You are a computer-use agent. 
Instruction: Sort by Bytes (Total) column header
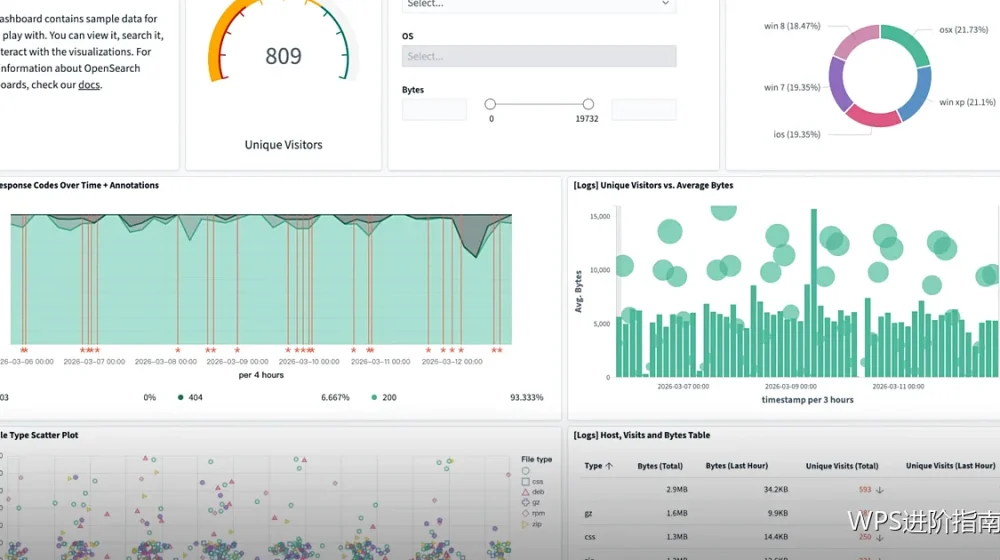coord(660,466)
